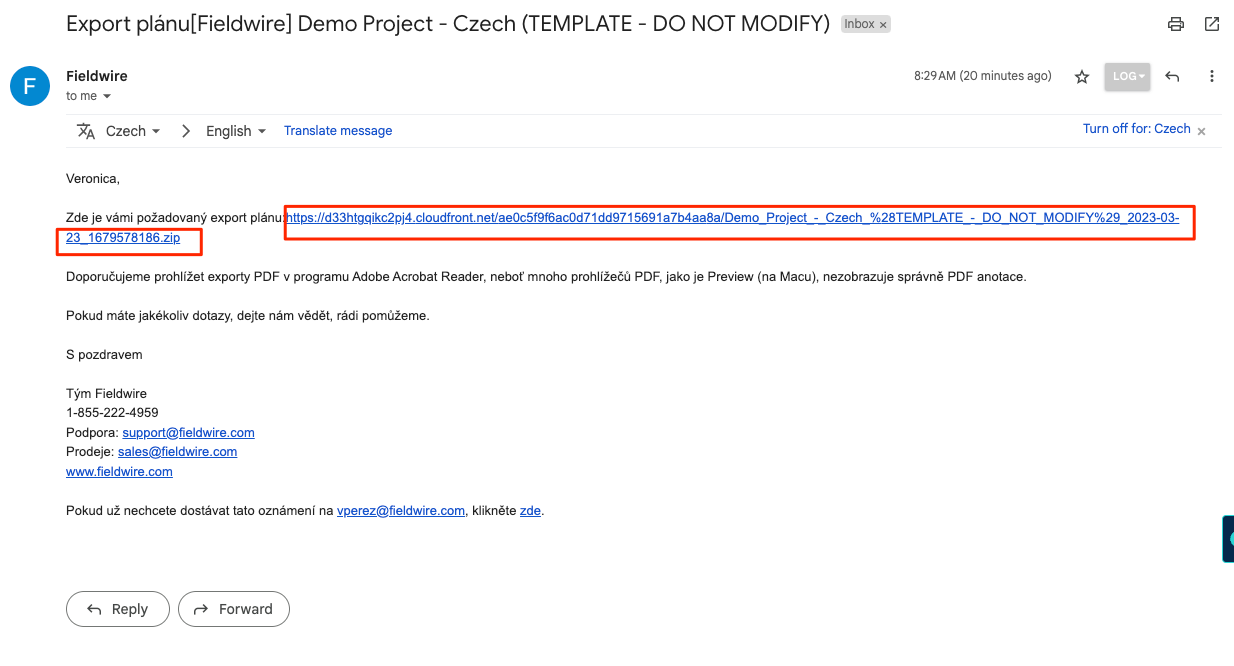Viewport: 1234px width, 666px height.
Task: Open email in new window icon
Action: [1212, 24]
